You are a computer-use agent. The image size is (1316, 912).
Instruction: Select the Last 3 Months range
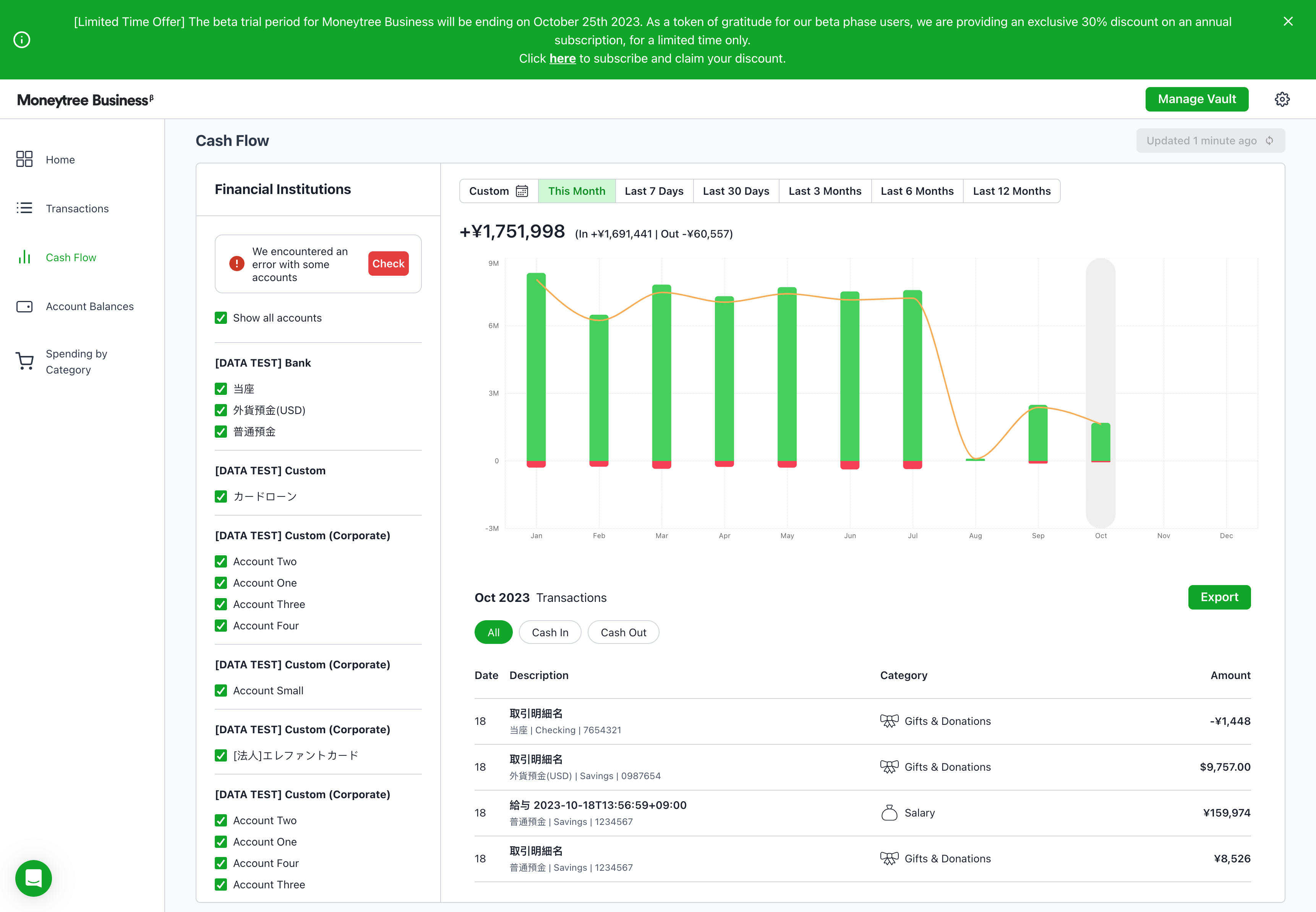click(x=825, y=191)
